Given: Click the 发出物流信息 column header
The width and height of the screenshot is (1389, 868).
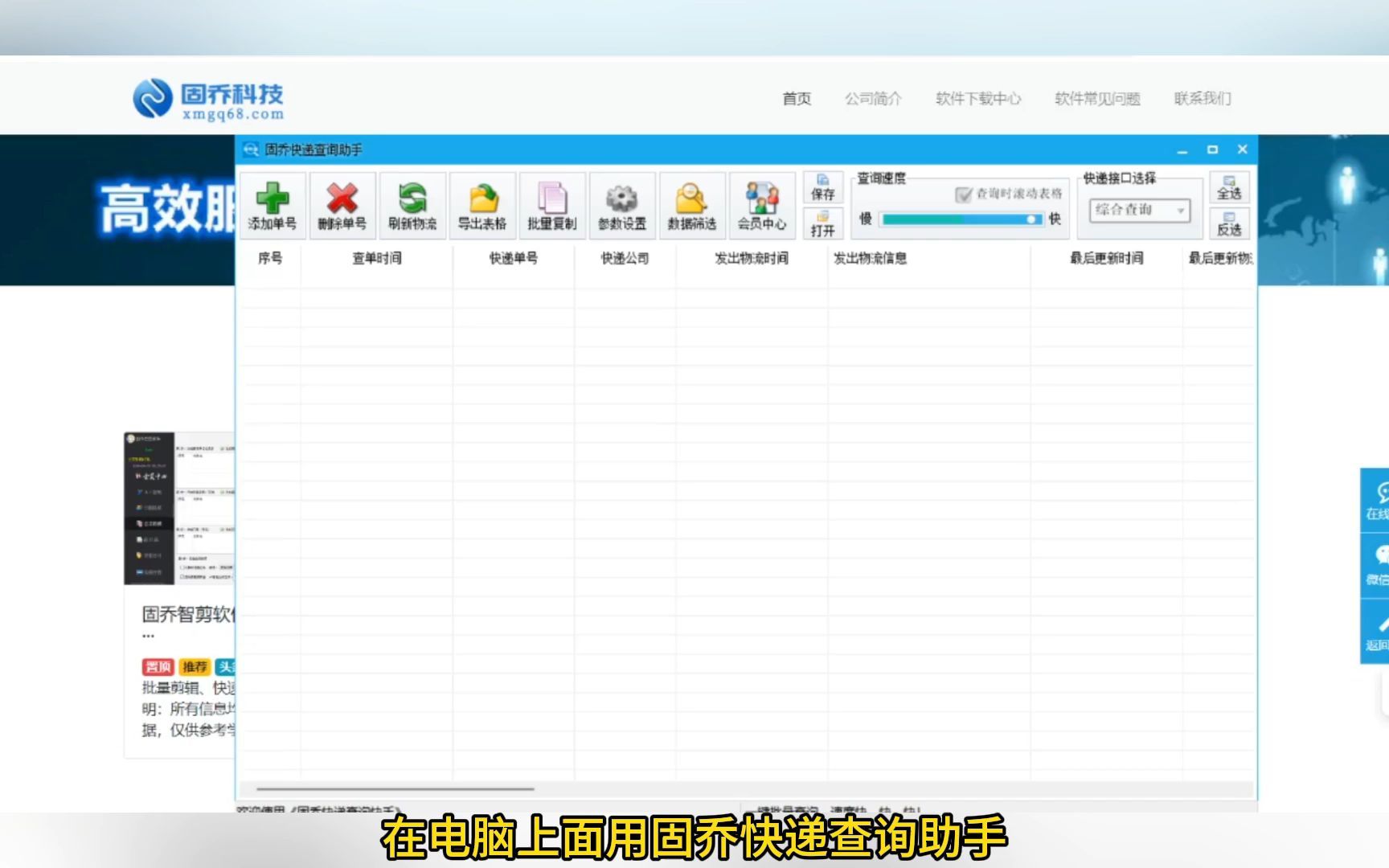Looking at the screenshot, I should [929, 258].
